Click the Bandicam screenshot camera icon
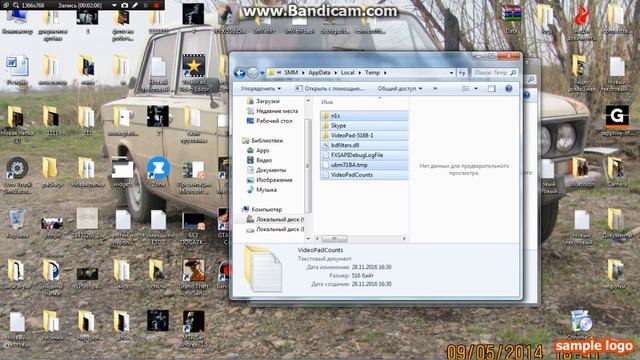Image resolution: width=640 pixels, height=360 pixels. (125, 5)
